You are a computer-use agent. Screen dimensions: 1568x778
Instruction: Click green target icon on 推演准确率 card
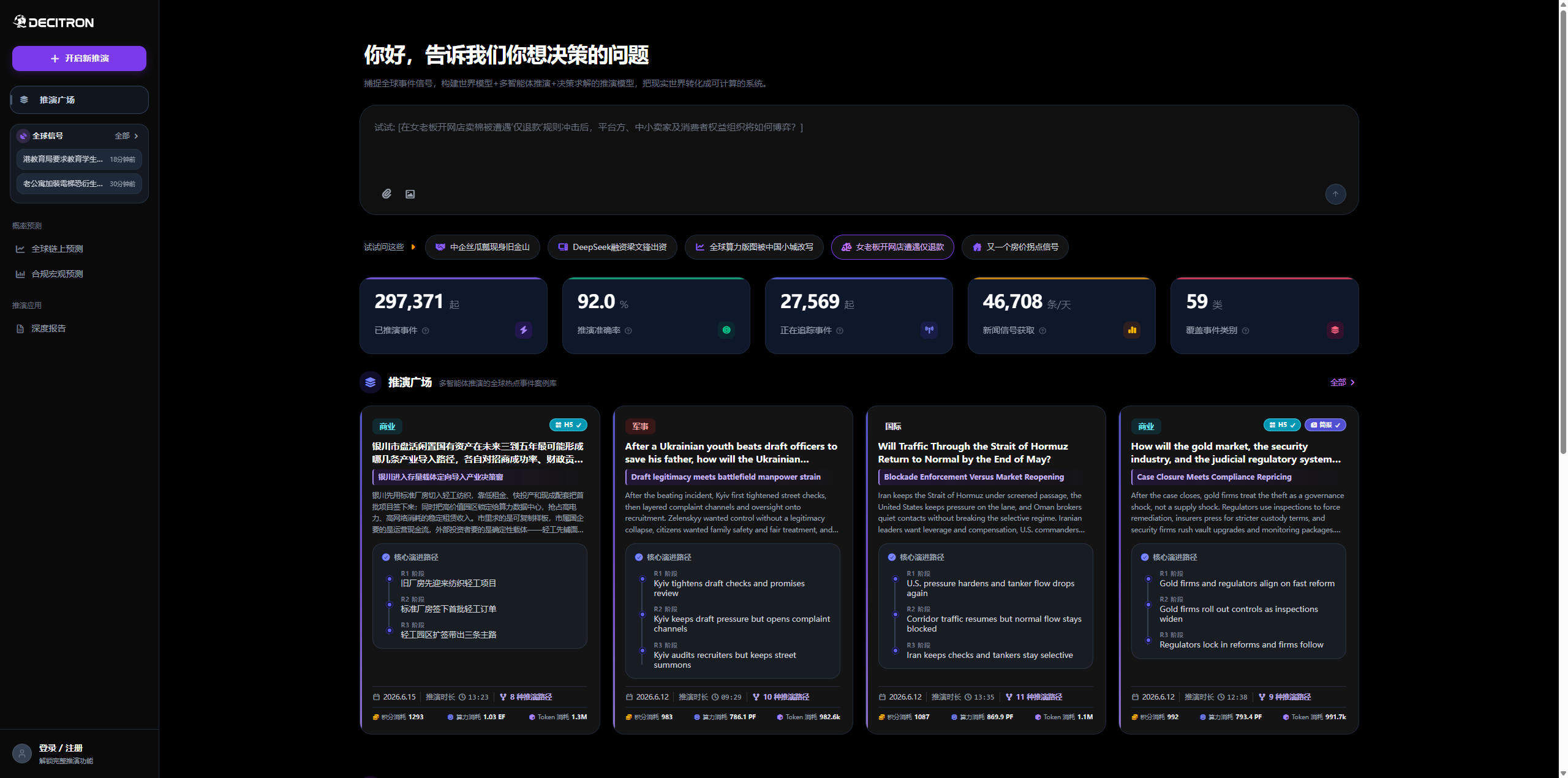pos(726,330)
